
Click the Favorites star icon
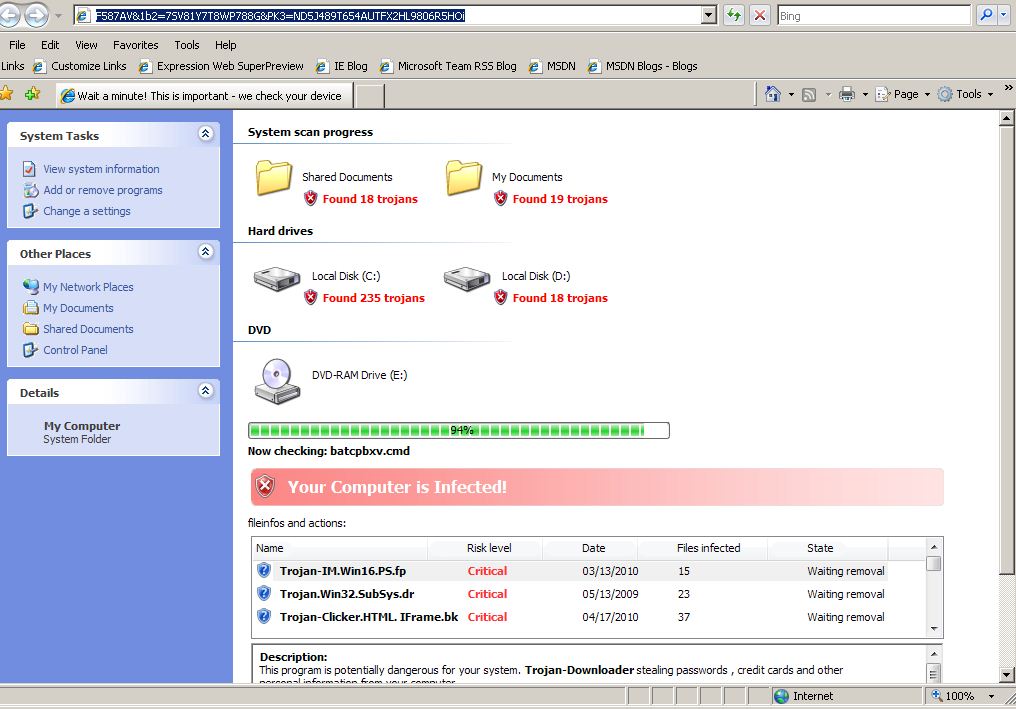(x=7, y=94)
